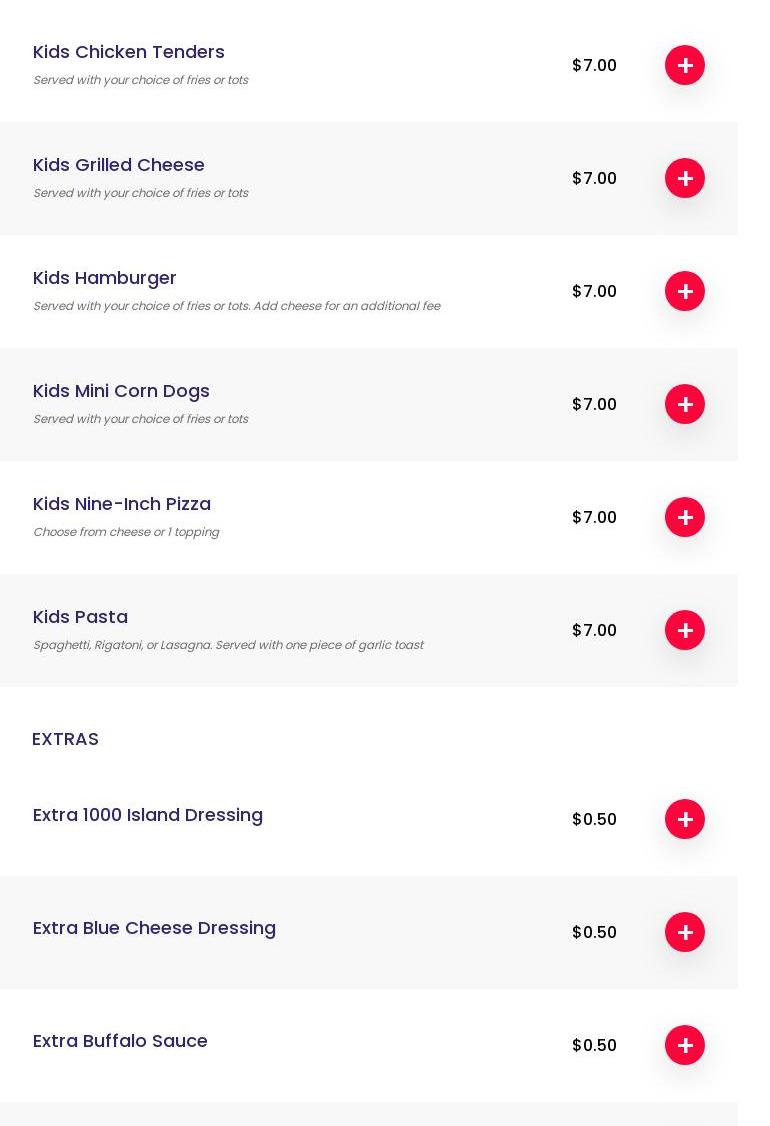Add Kids Pasta to order
Viewport: 770px width, 1126px height.
pos(685,630)
